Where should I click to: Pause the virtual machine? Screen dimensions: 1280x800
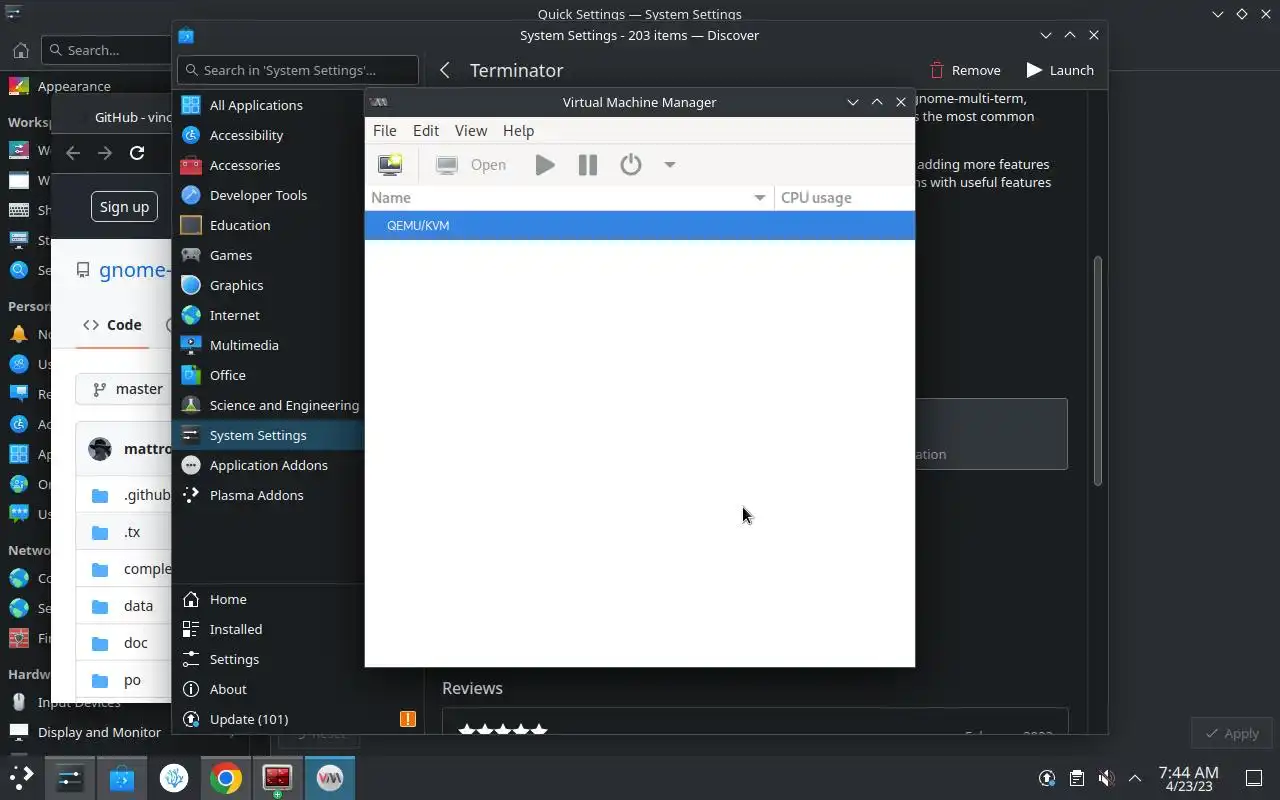pyautogui.click(x=588, y=165)
